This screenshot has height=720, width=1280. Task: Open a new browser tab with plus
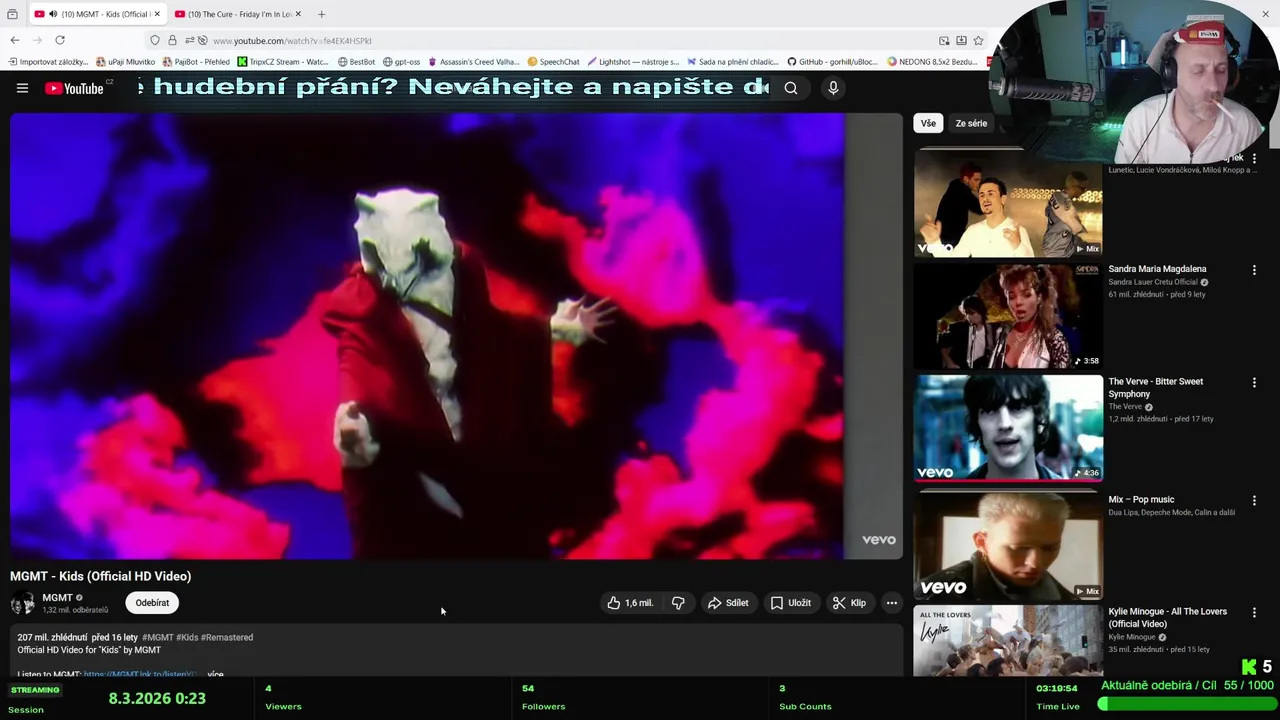pyautogui.click(x=321, y=14)
